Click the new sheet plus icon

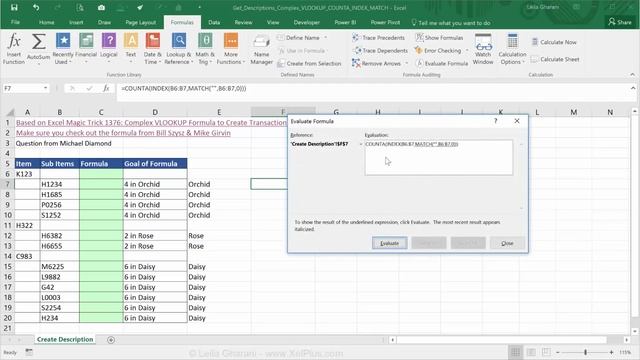pos(111,340)
